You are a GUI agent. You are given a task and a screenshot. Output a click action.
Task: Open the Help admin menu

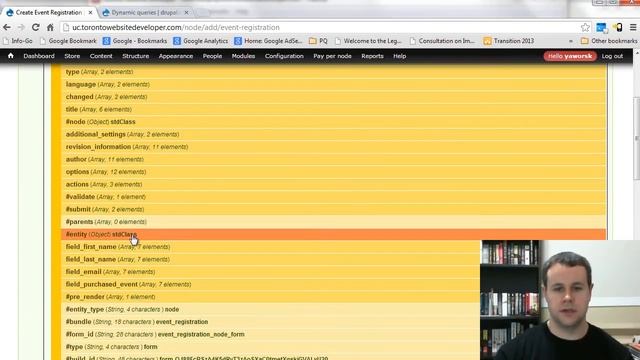coord(400,56)
